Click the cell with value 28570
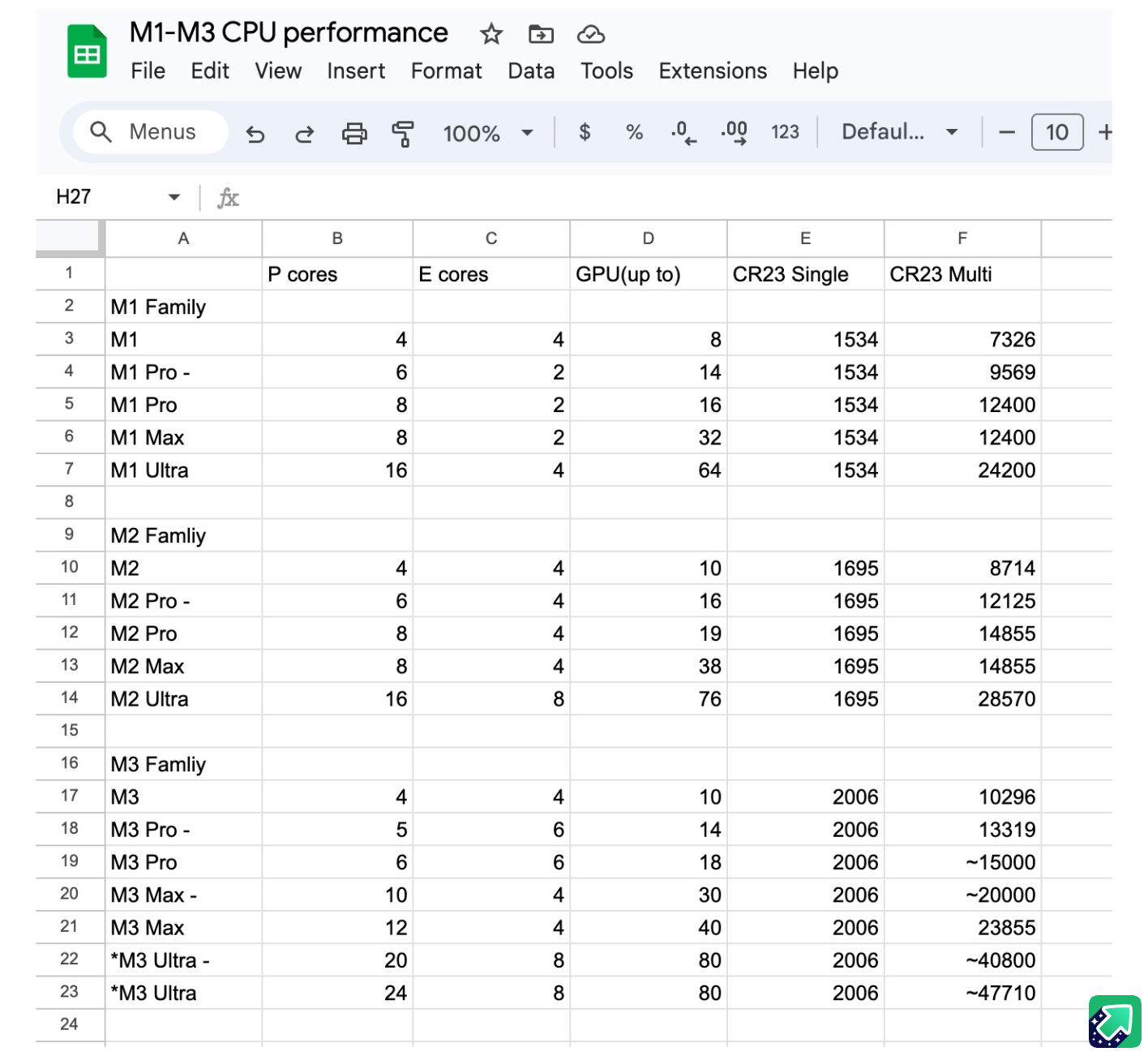 pyautogui.click(x=962, y=699)
